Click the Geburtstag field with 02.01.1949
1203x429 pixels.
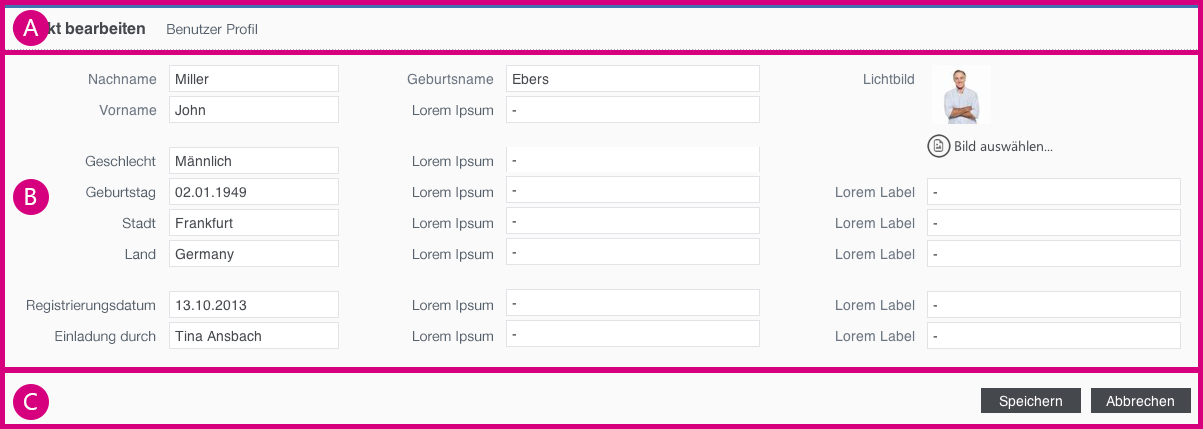[x=253, y=192]
